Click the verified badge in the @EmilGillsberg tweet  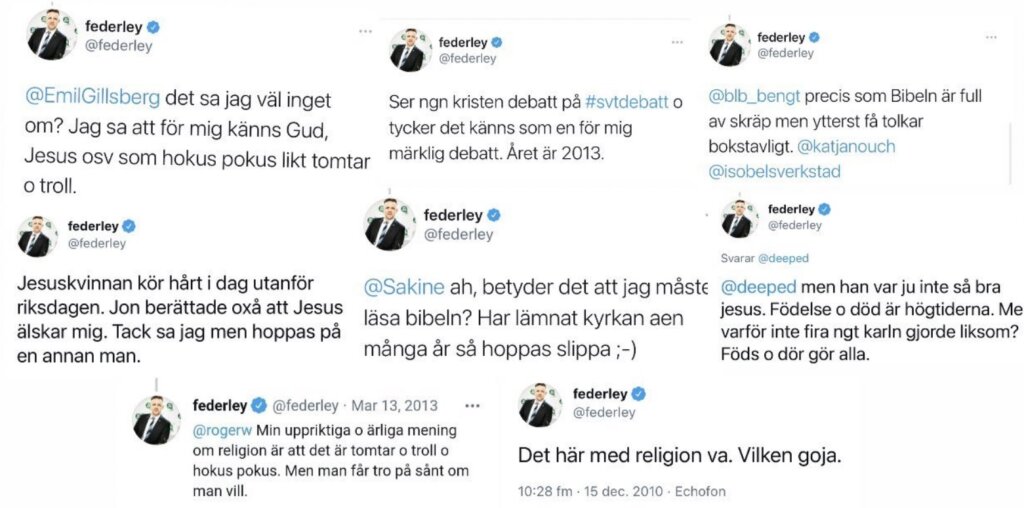pyautogui.click(x=153, y=27)
